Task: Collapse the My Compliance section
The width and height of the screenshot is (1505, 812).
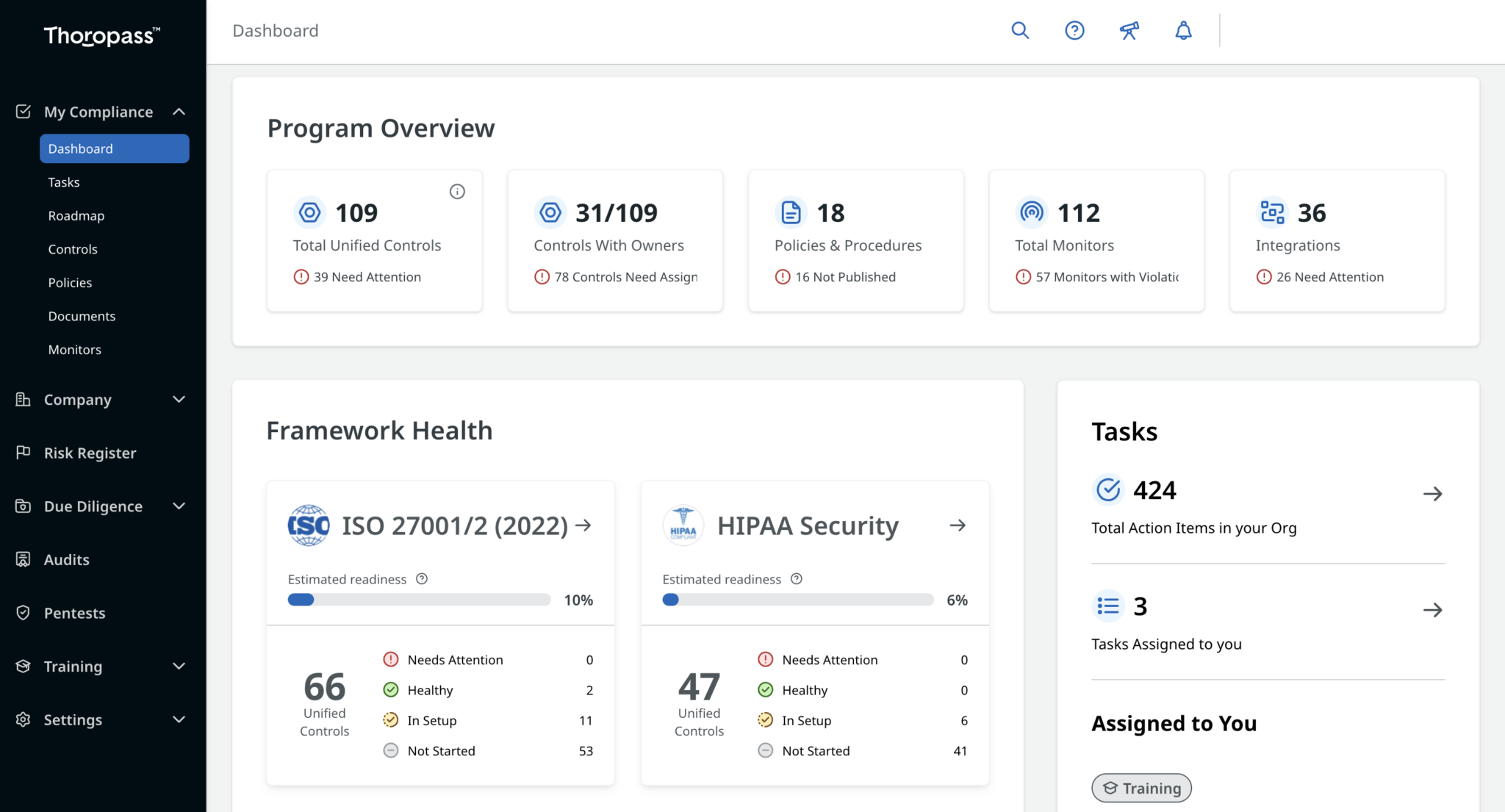Action: click(179, 112)
